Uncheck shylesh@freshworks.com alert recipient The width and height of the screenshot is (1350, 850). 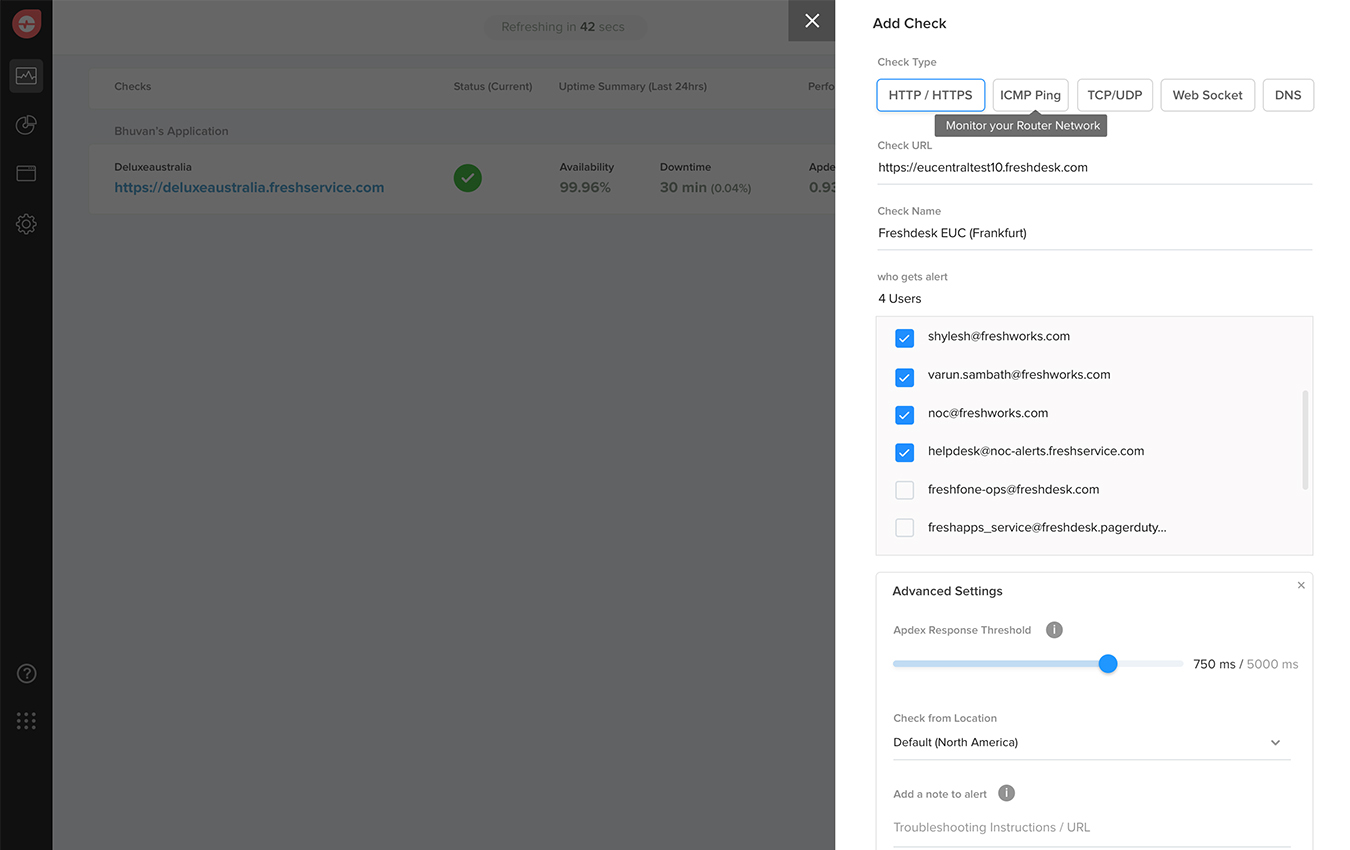[904, 338]
